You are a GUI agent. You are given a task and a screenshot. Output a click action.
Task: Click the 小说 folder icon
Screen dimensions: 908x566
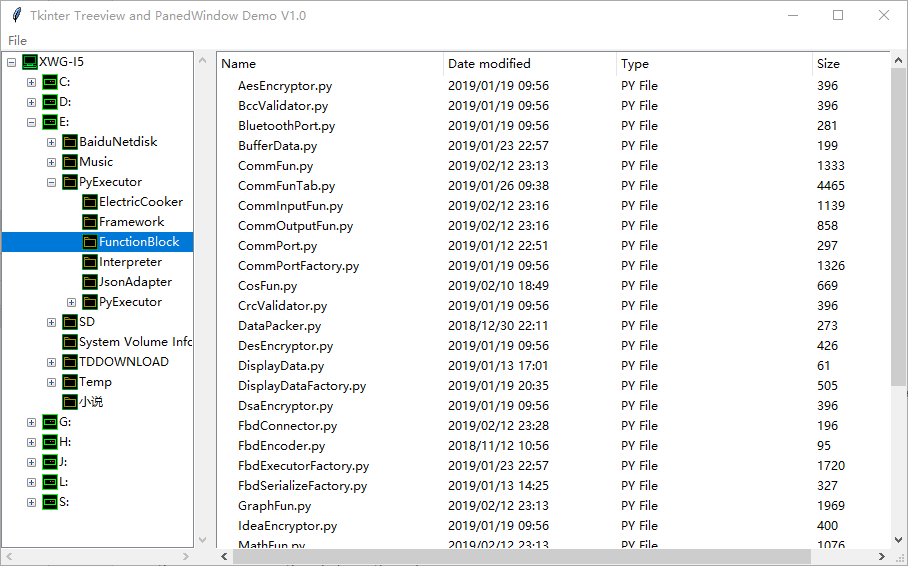[x=70, y=402]
